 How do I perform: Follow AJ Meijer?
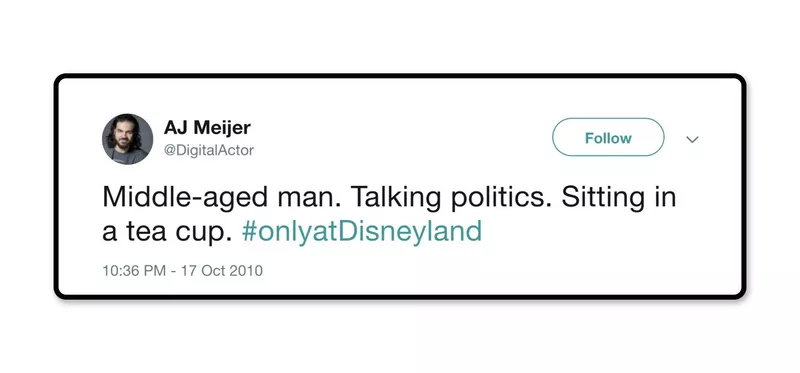coord(608,137)
